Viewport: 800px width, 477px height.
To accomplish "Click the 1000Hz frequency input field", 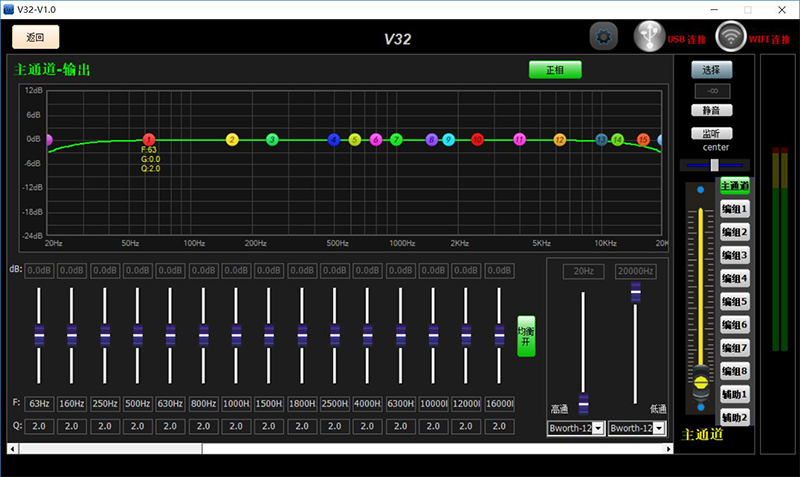I will tap(236, 404).
